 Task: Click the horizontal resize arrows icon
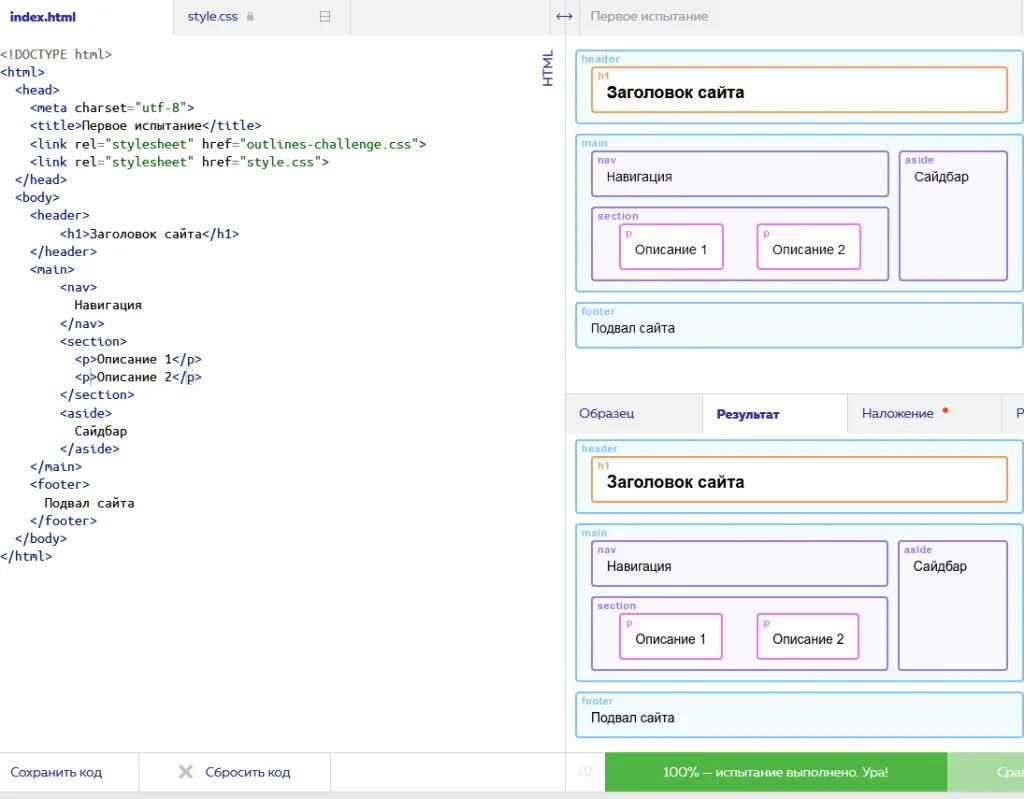coord(564,17)
